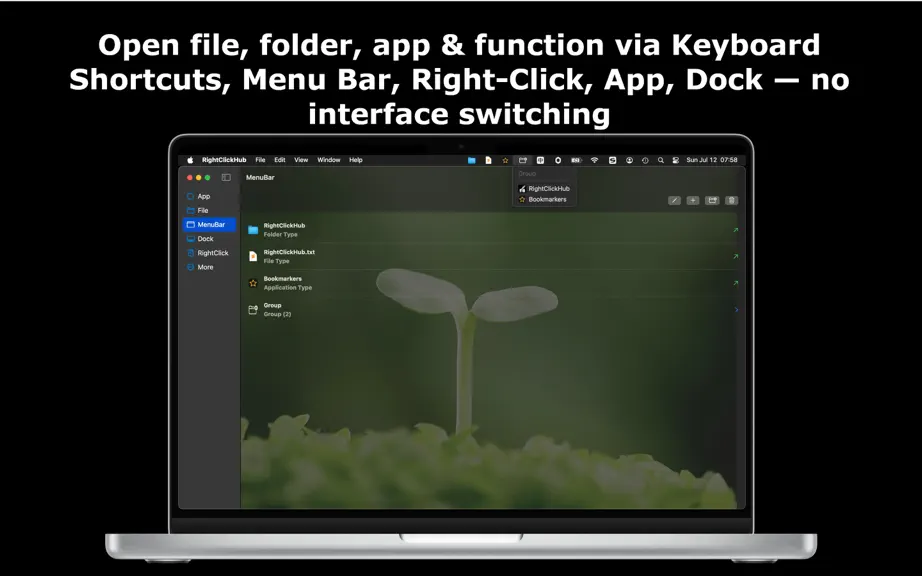Open the View menu

(301, 160)
